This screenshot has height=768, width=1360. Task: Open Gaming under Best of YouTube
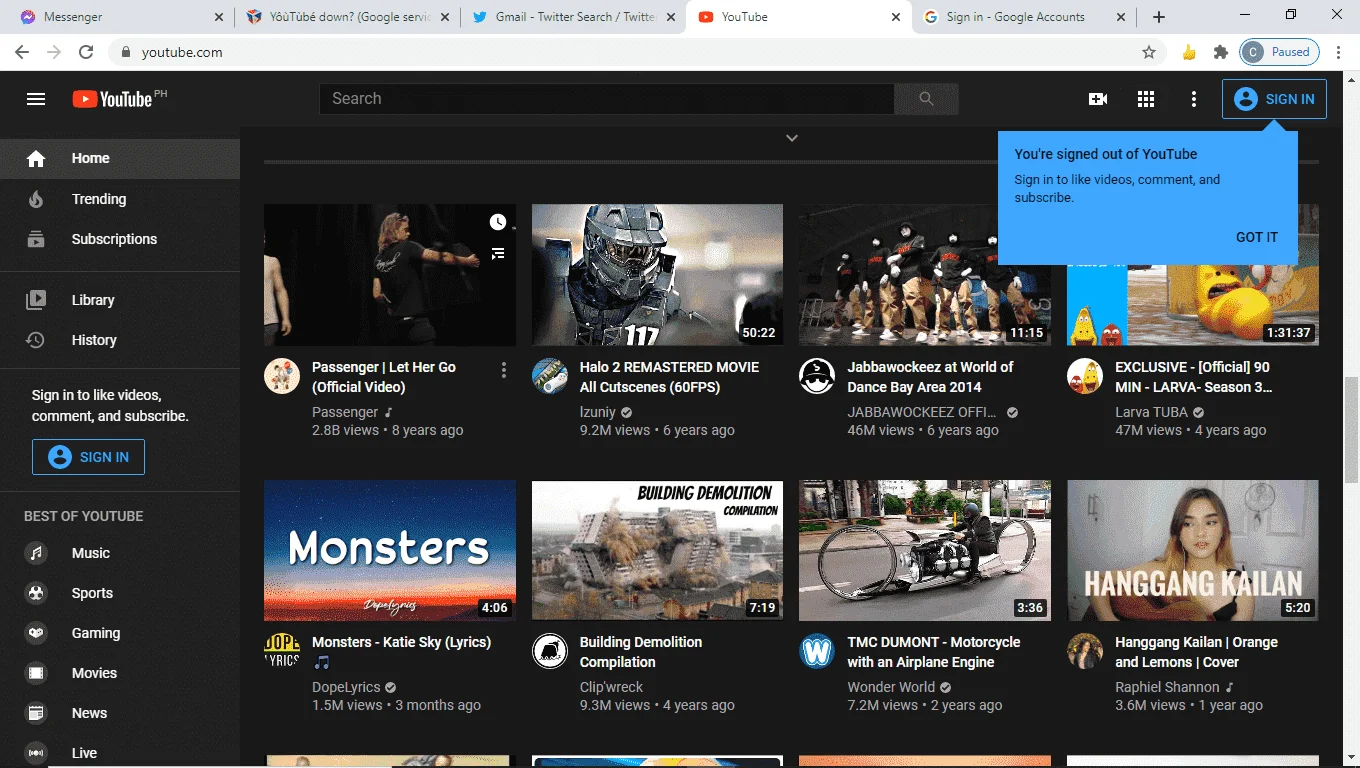tap(120, 633)
